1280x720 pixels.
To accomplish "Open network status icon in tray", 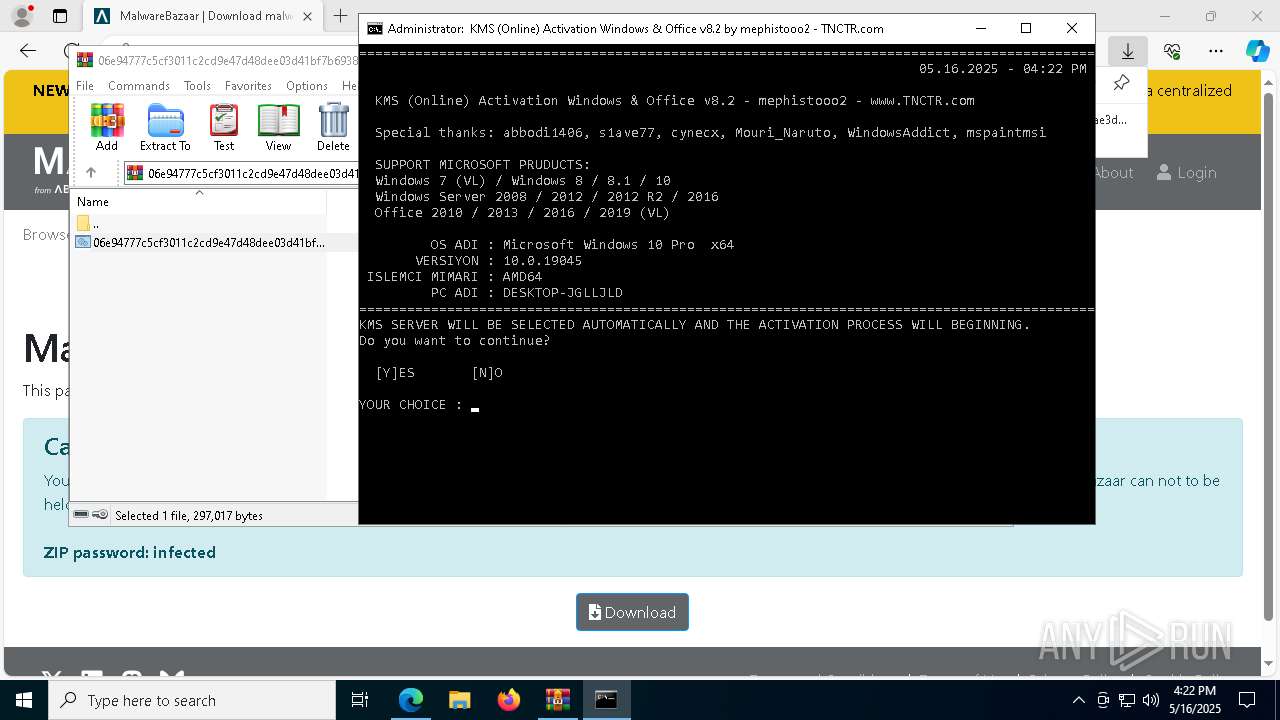I will tap(1127, 700).
